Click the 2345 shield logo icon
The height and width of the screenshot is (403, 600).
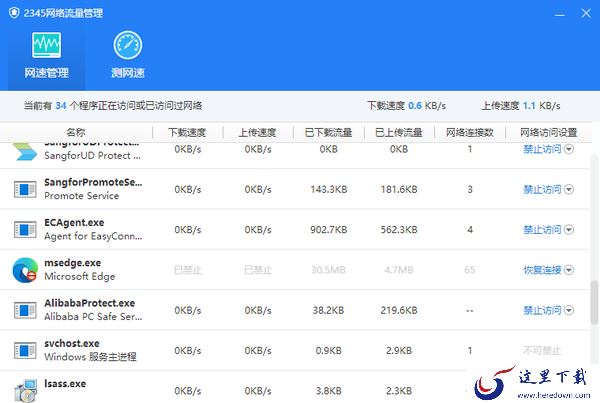[14, 13]
